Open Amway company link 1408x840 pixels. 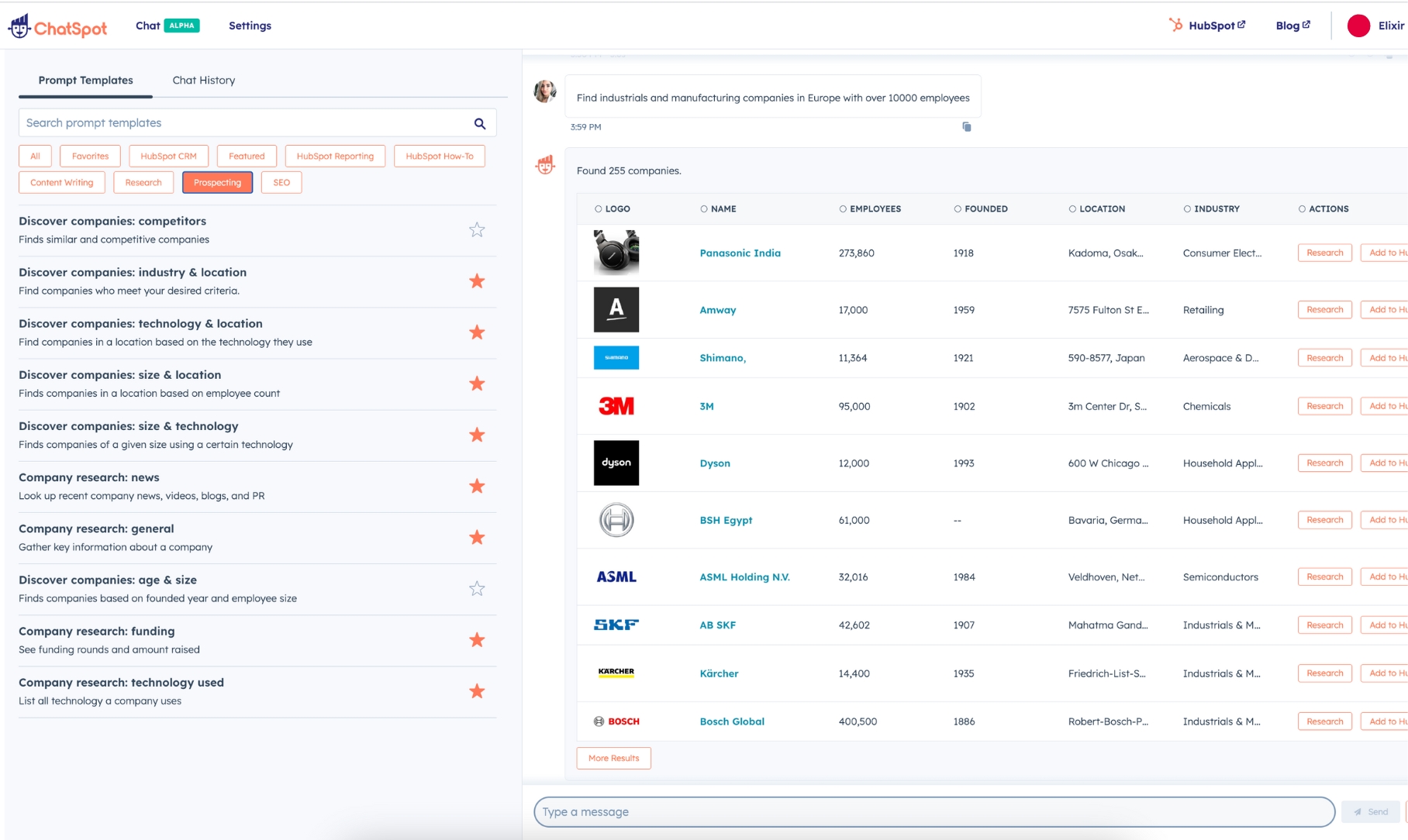(718, 310)
